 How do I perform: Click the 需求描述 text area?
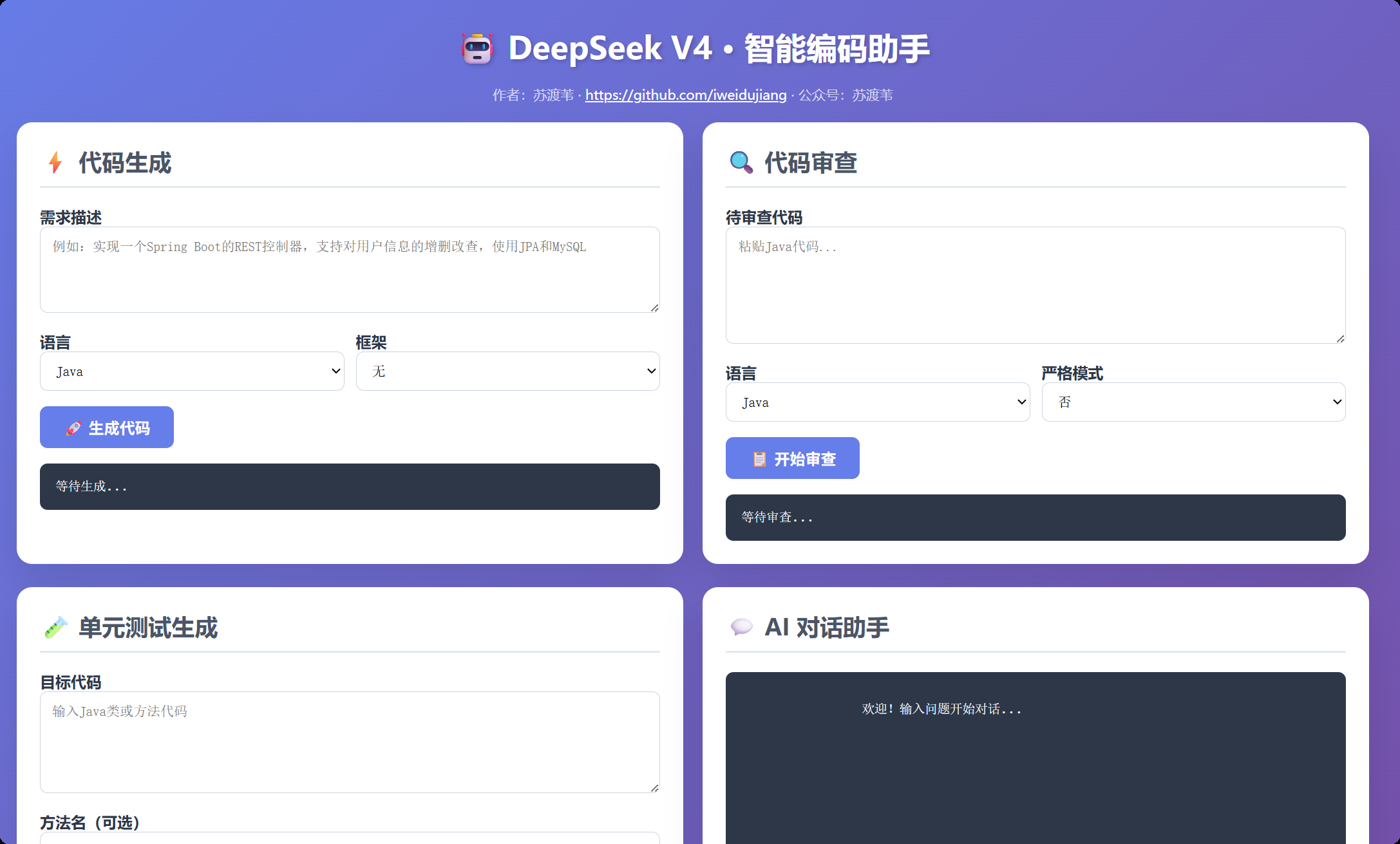click(350, 270)
